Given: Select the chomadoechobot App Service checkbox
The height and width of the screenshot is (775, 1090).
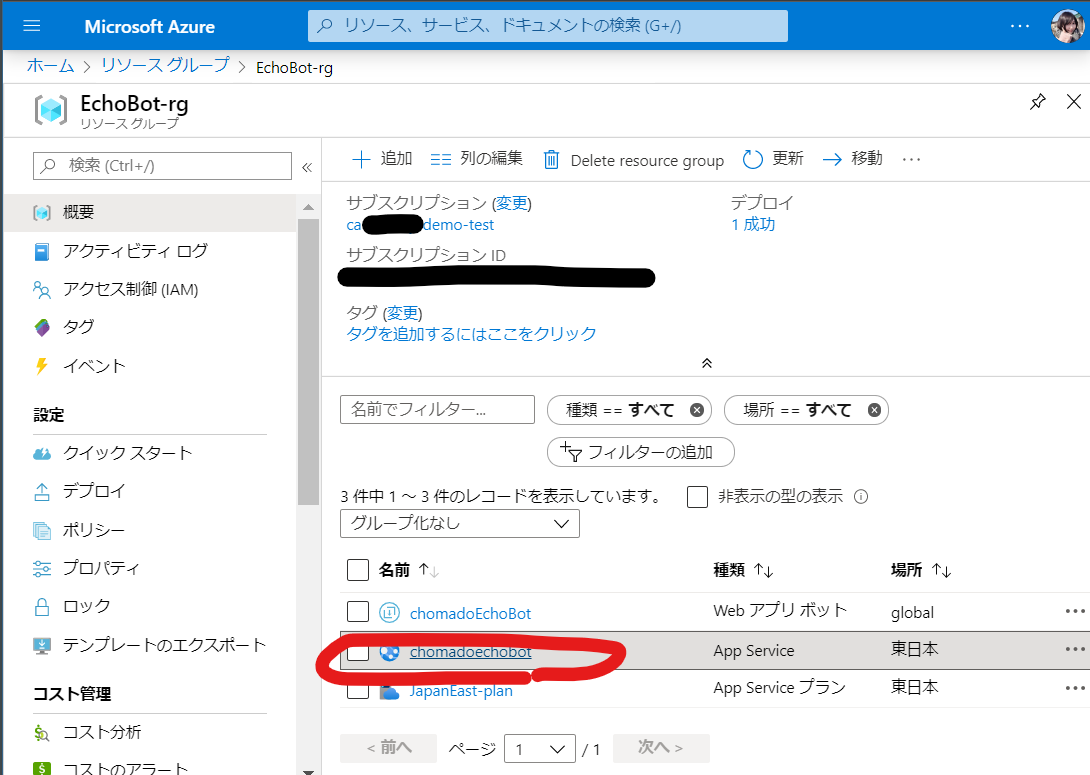Looking at the screenshot, I should pos(357,652).
